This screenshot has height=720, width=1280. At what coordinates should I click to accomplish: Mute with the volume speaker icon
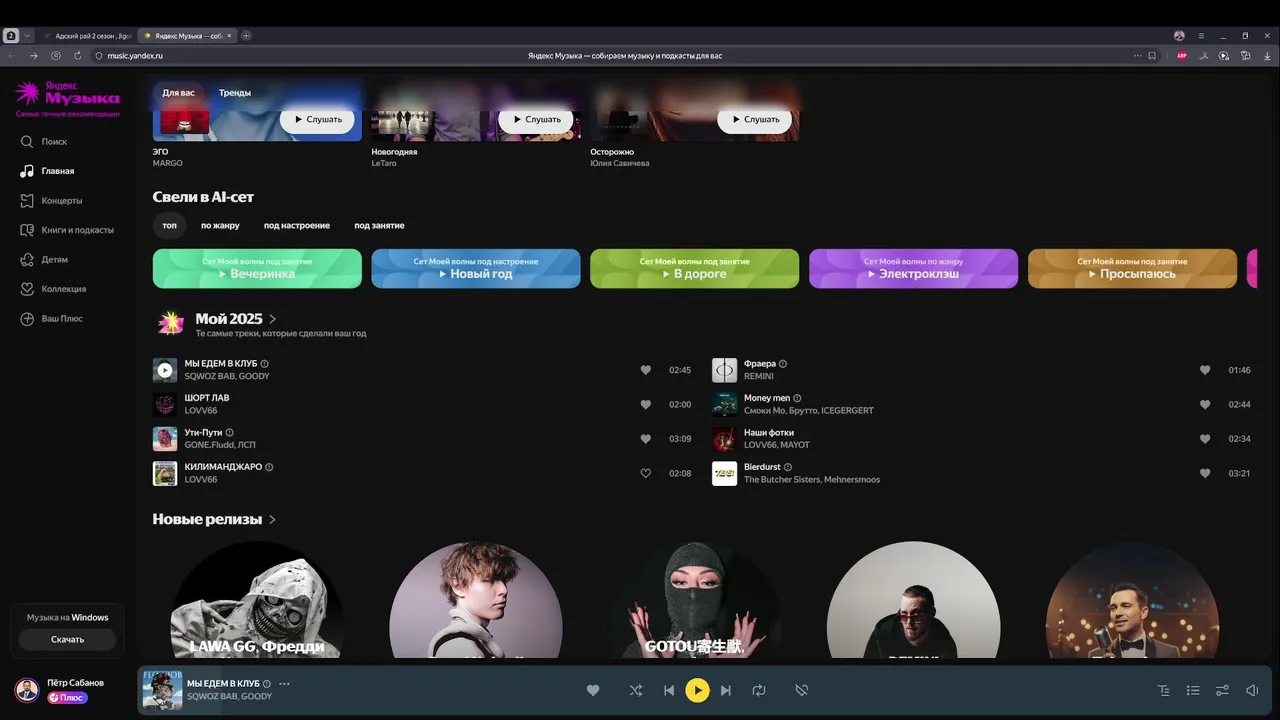(1252, 690)
